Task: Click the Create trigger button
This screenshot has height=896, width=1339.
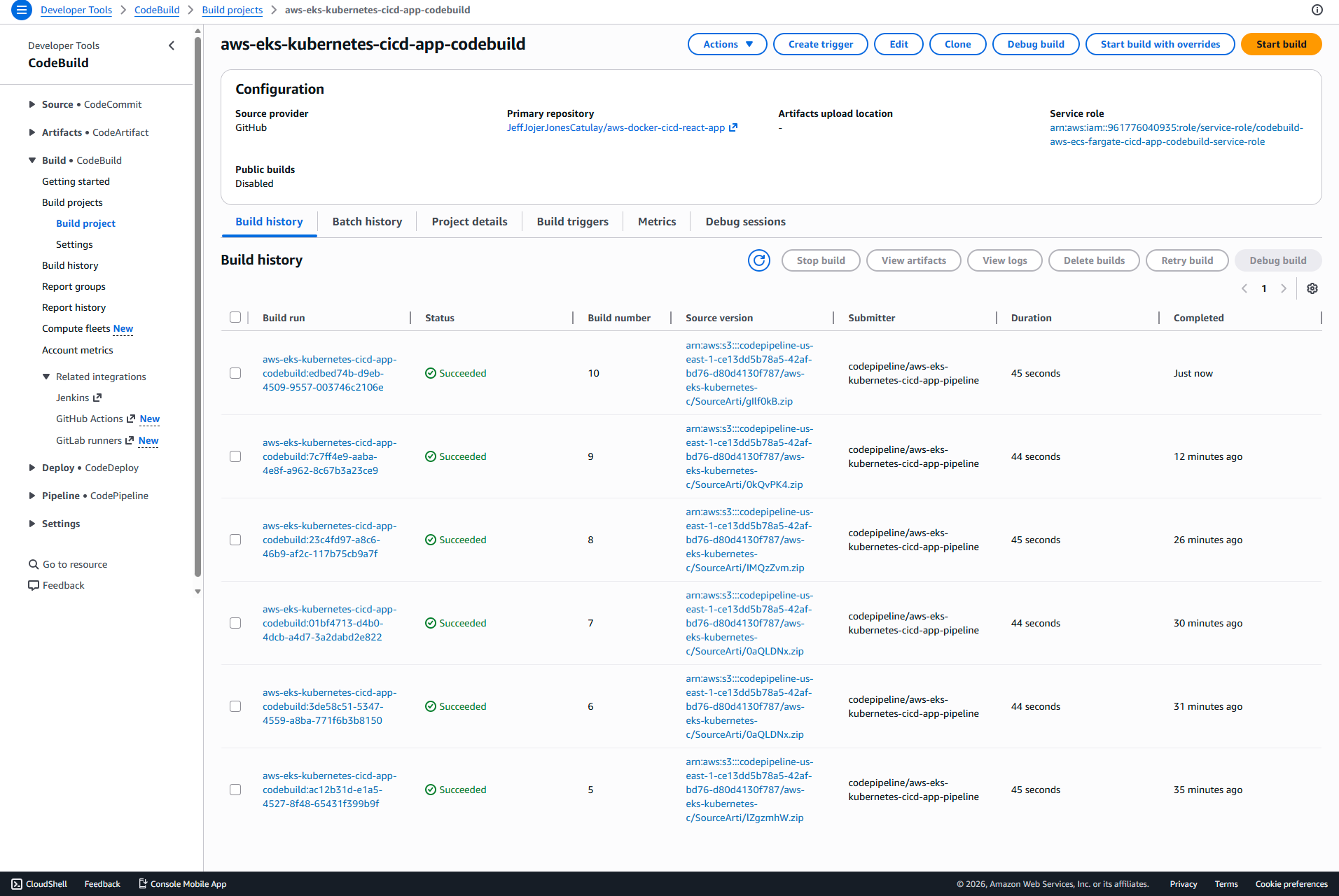Action: [821, 44]
